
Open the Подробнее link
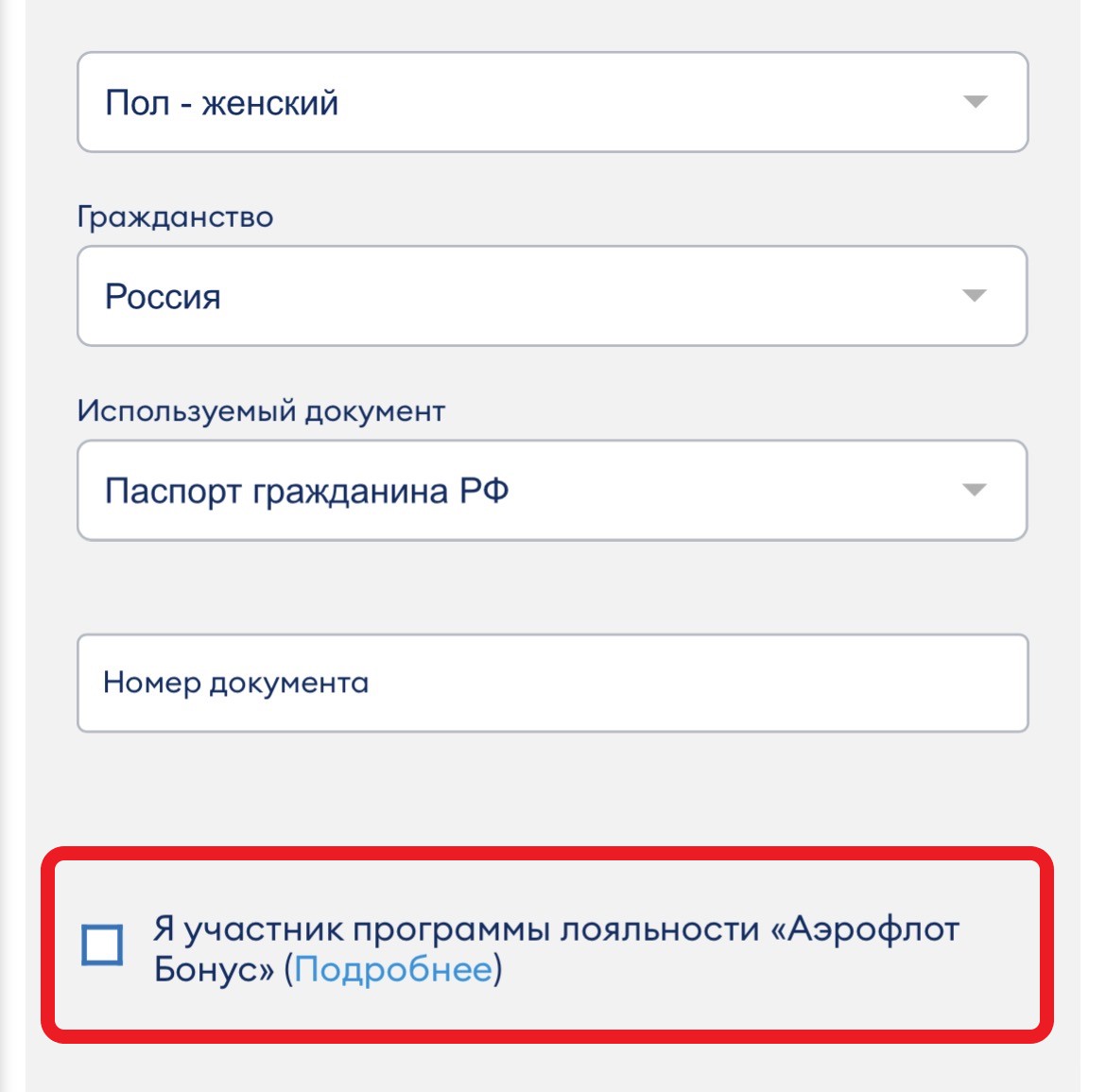(x=393, y=969)
